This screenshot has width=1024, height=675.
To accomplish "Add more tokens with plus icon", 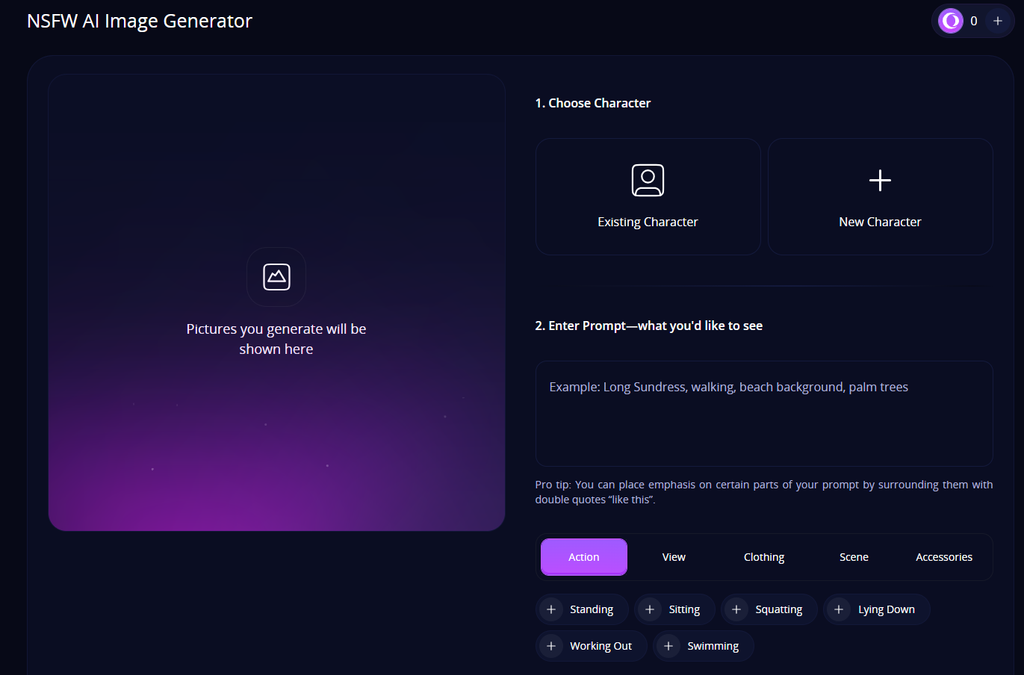I will pyautogui.click(x=997, y=21).
